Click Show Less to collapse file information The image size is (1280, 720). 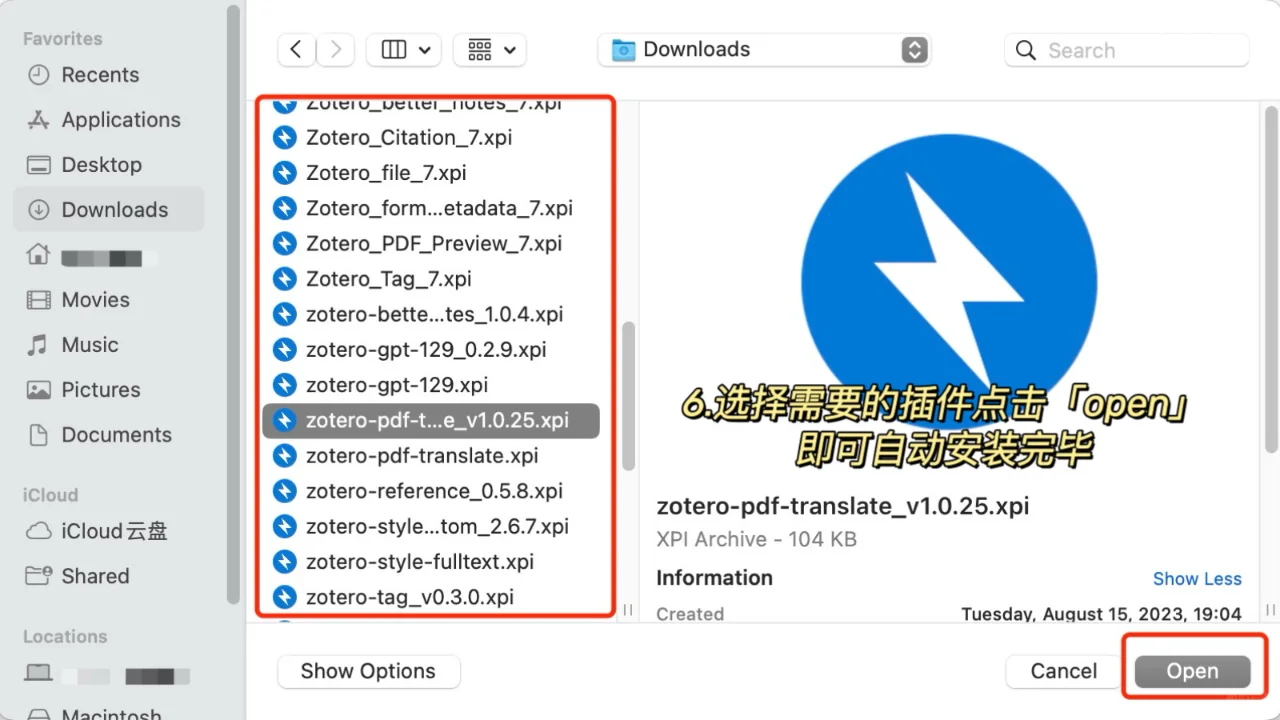click(x=1197, y=578)
